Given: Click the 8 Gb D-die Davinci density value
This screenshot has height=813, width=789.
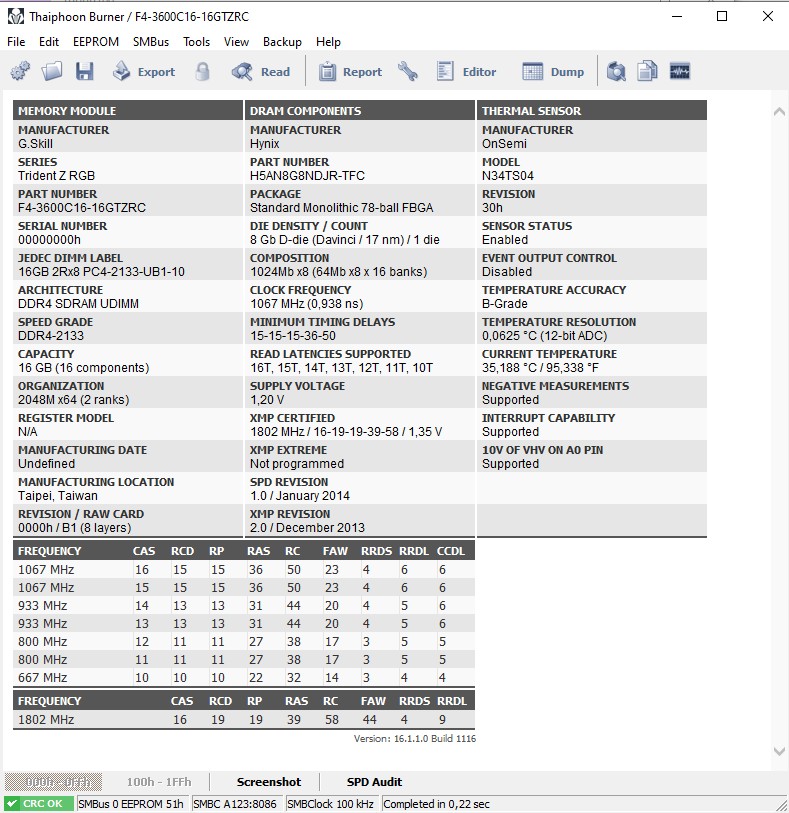Looking at the screenshot, I should (x=345, y=240).
